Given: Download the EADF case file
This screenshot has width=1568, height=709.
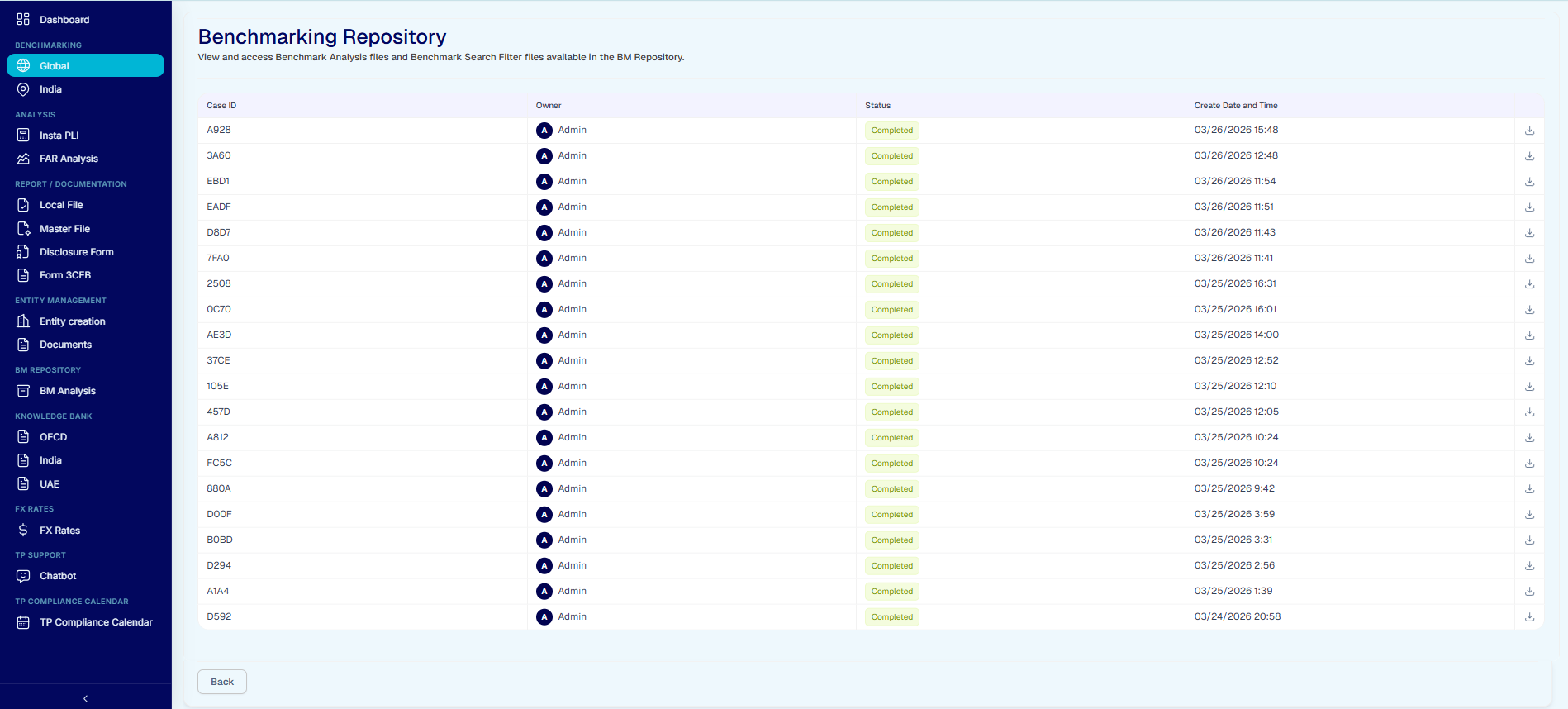Looking at the screenshot, I should coord(1529,207).
